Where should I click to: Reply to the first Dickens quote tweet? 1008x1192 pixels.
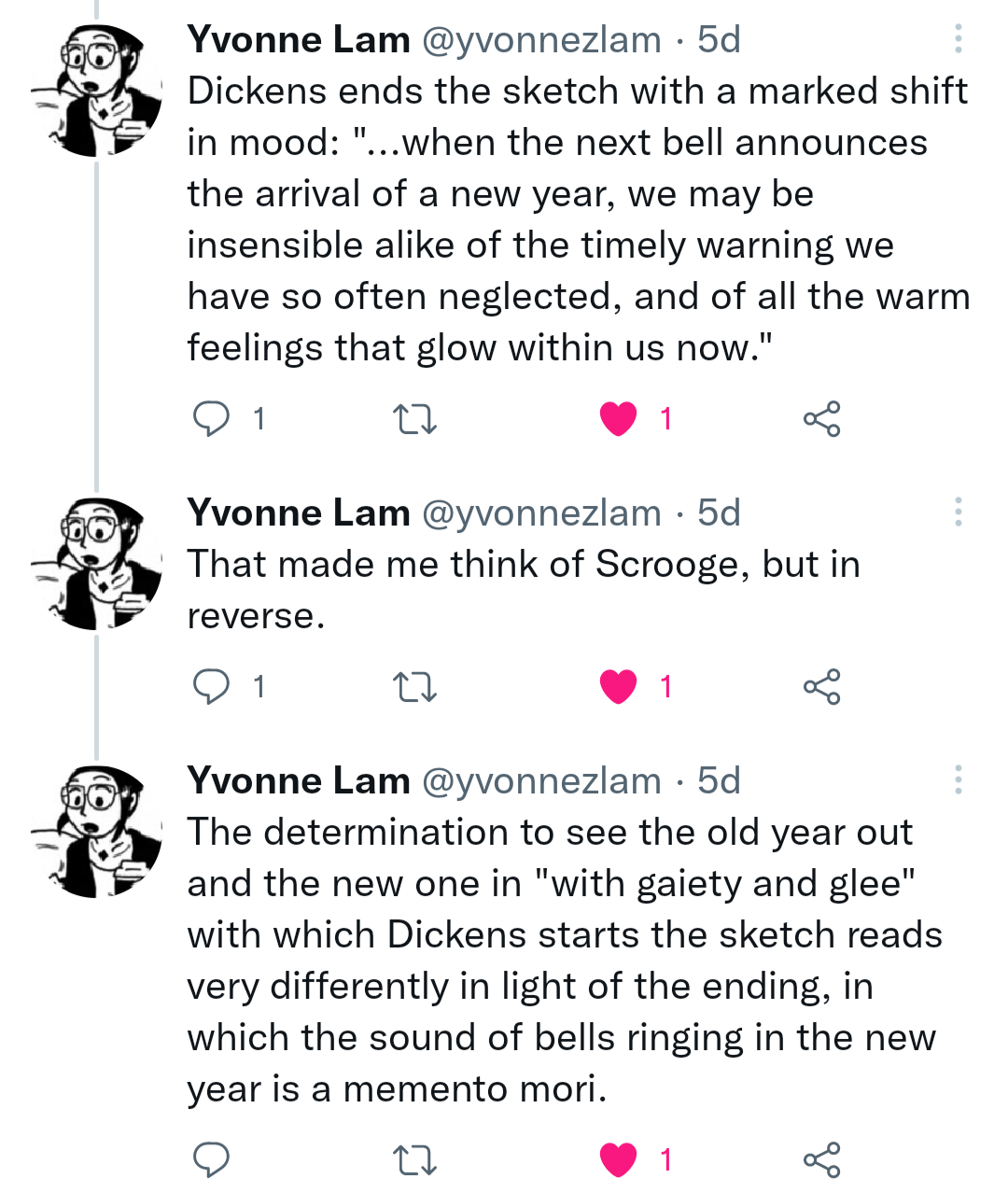213,418
